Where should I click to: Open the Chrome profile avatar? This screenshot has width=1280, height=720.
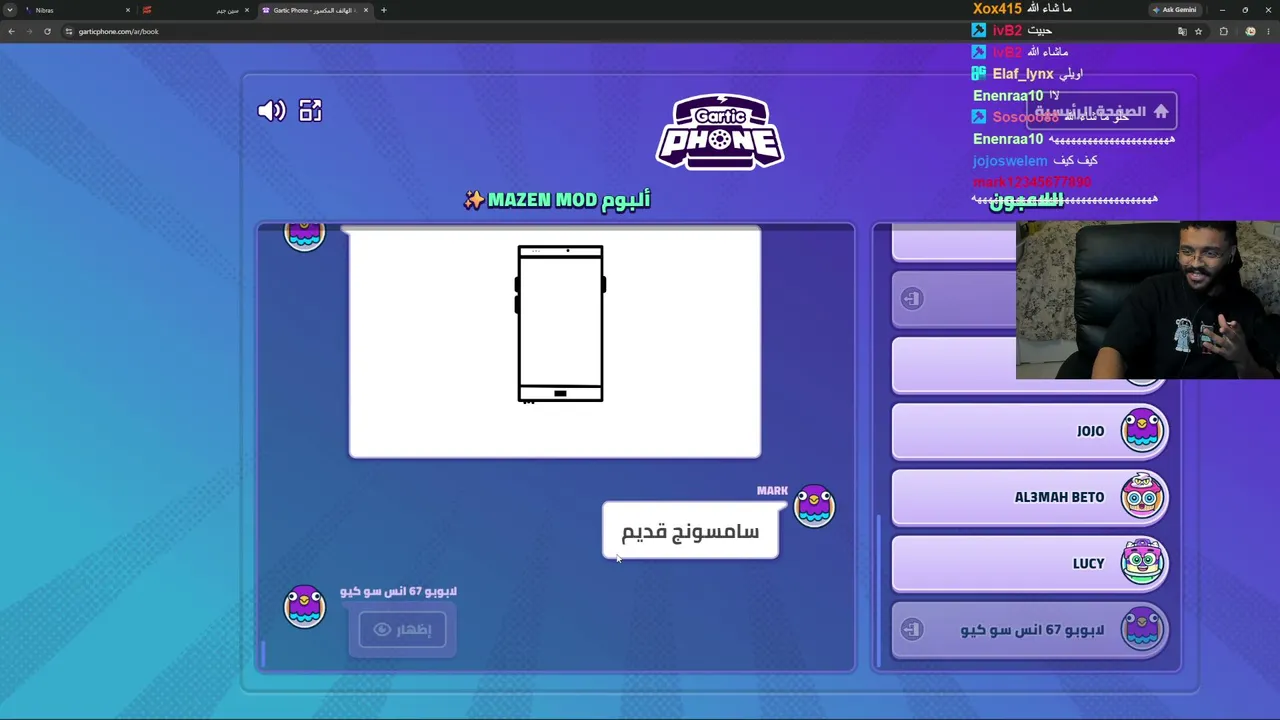pos(1250,31)
